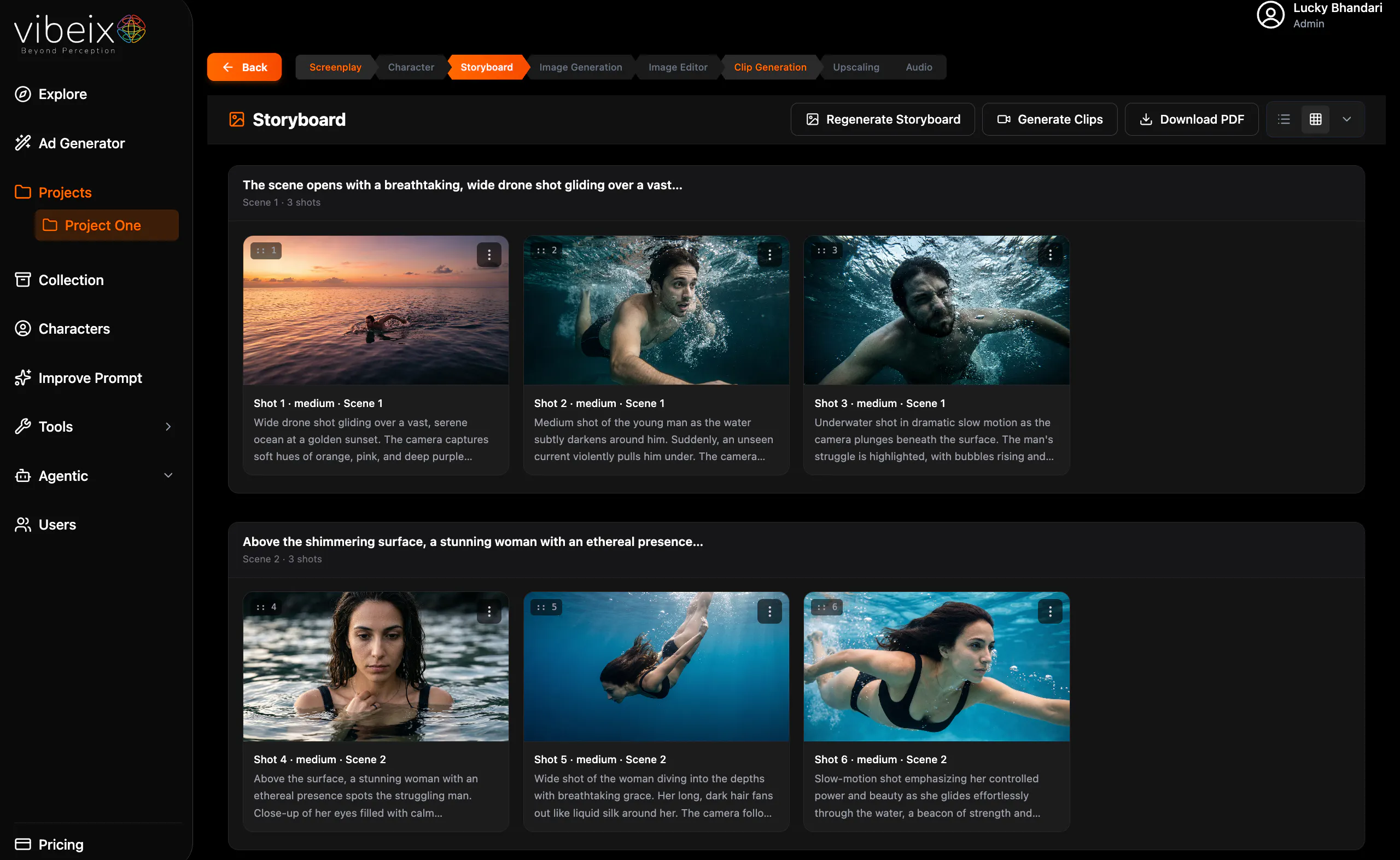Click the drag handle badge on shot 1
The image size is (1400, 860).
(266, 250)
